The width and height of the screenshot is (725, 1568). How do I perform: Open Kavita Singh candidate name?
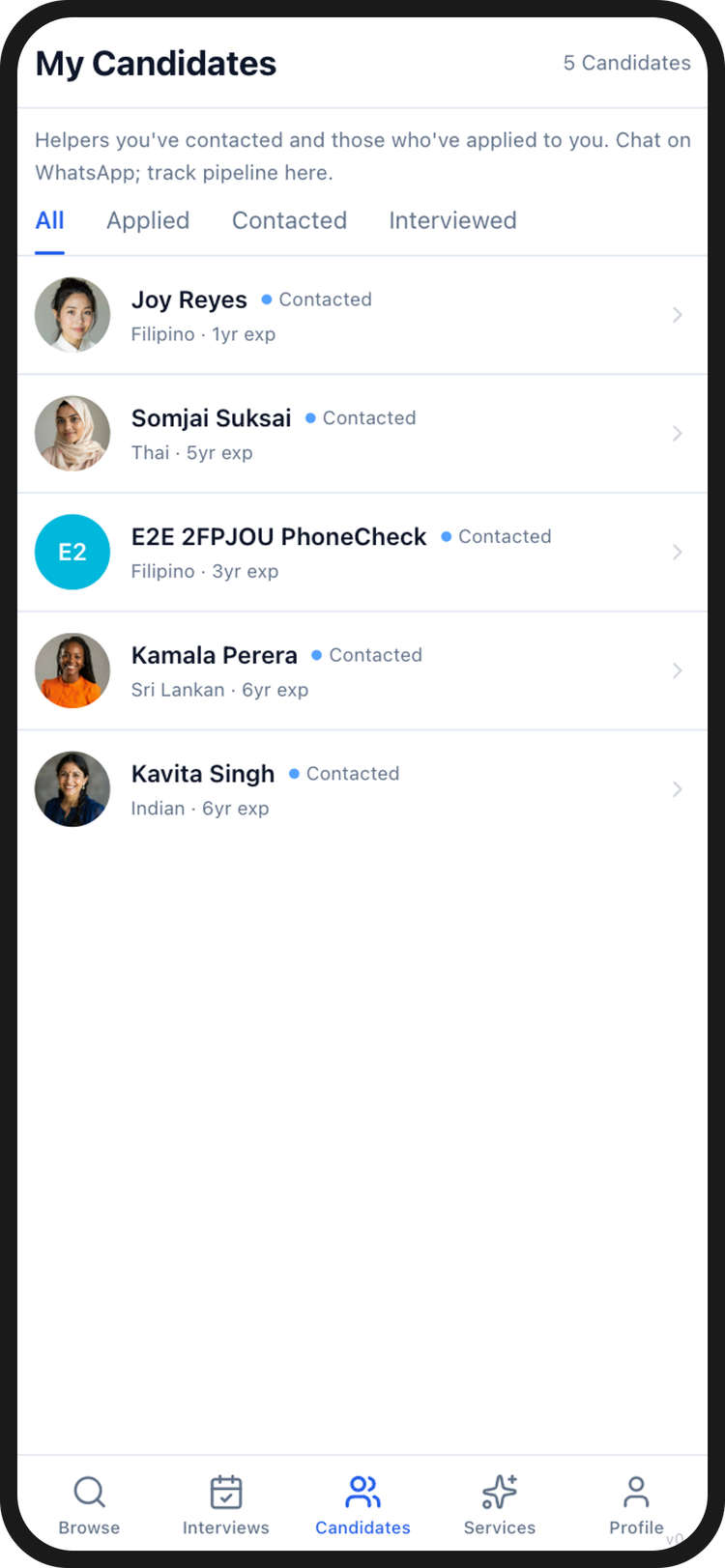[x=203, y=774]
